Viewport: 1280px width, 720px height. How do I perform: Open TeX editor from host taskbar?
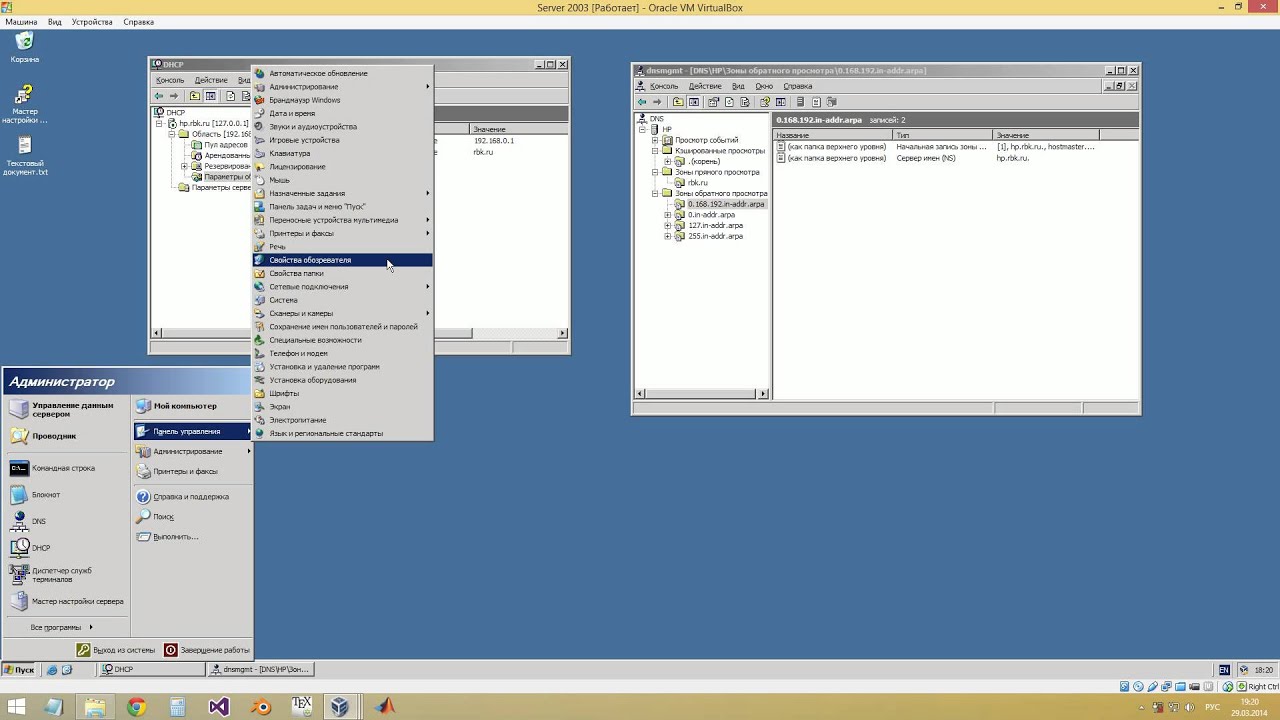pos(301,706)
